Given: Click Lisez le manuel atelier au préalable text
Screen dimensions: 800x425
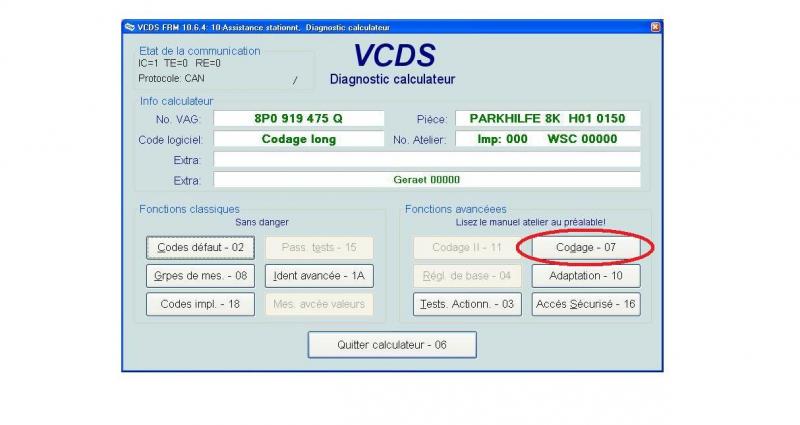Looking at the screenshot, I should [x=531, y=222].
